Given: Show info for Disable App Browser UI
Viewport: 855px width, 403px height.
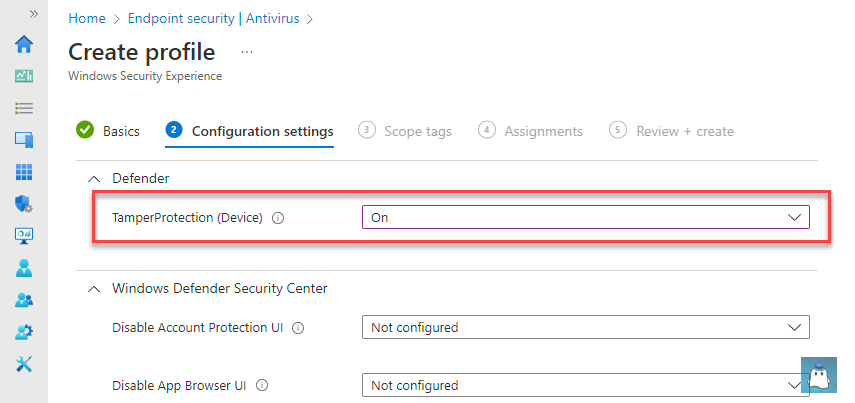Looking at the screenshot, I should [262, 386].
